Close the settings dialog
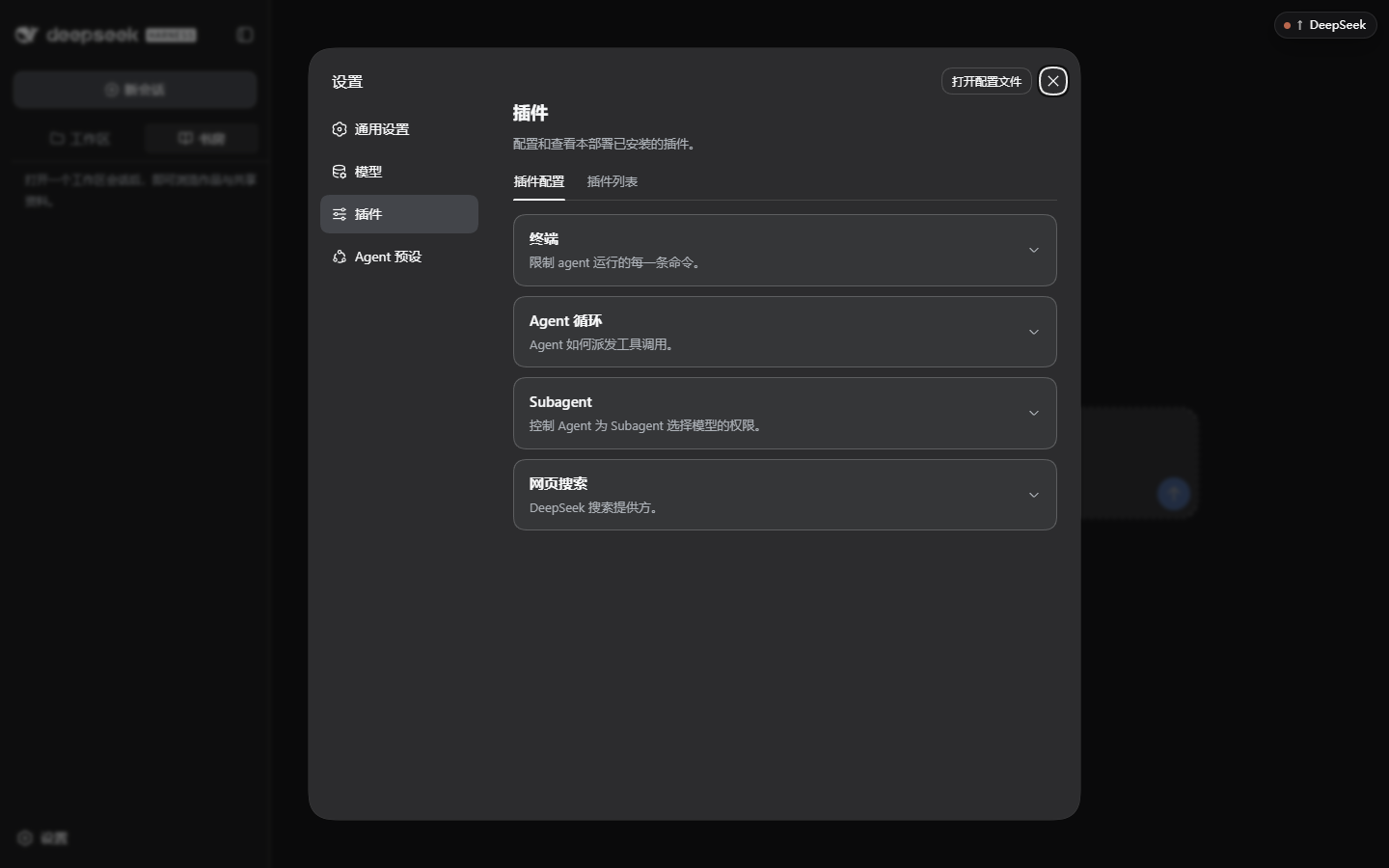The width and height of the screenshot is (1389, 868). (x=1053, y=81)
